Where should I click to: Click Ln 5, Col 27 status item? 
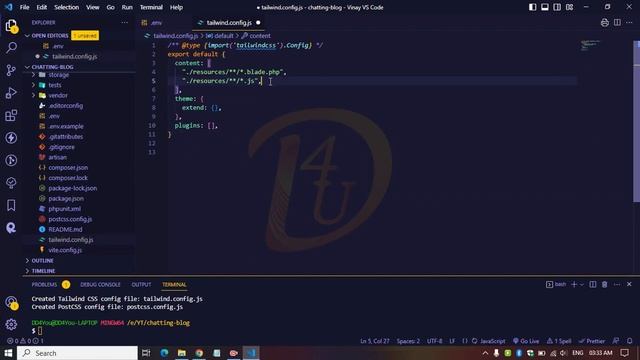click(375, 341)
